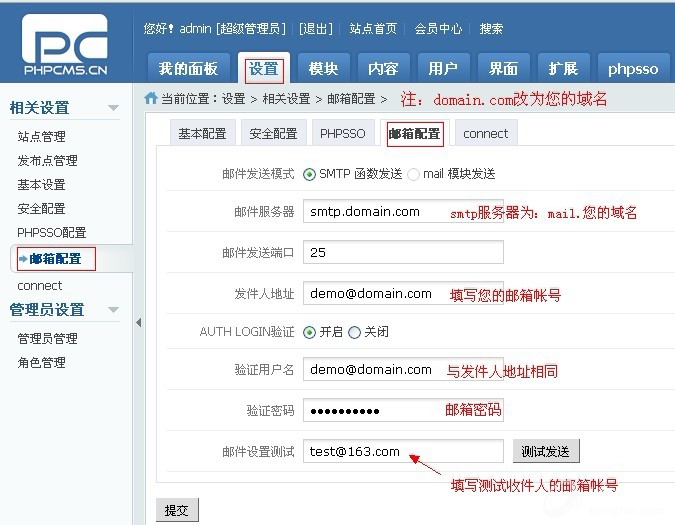Click the 退出 logout link

point(315,29)
